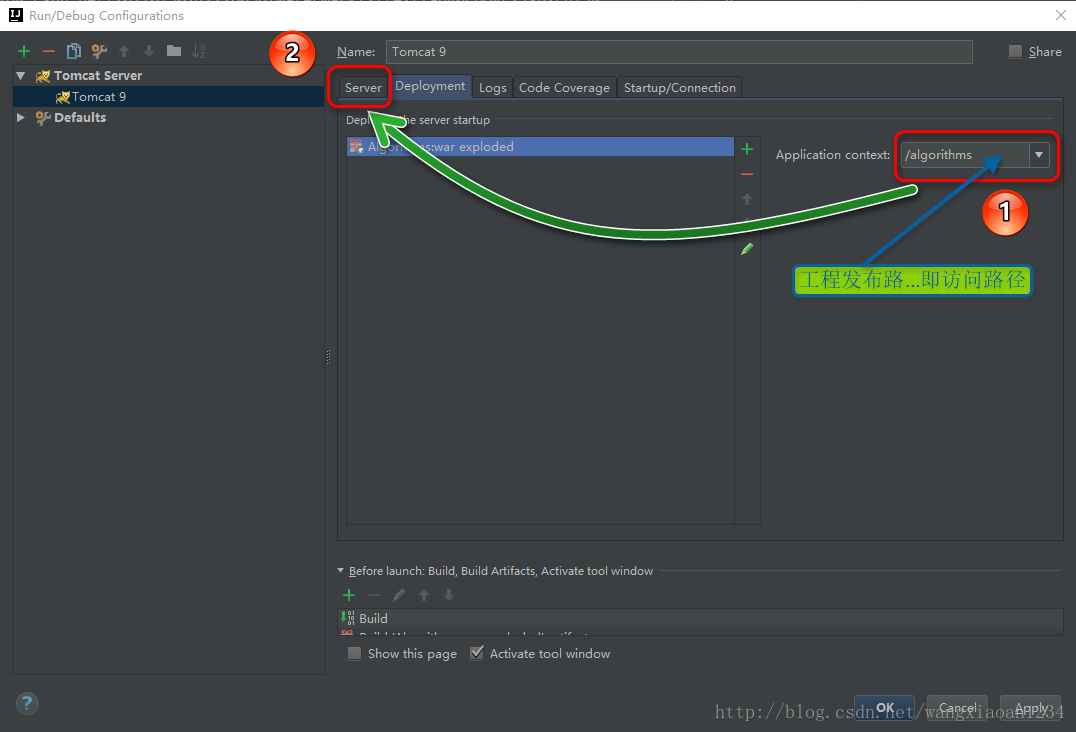Click the OK button
Image resolution: width=1076 pixels, height=732 pixels.
pyautogui.click(x=885, y=707)
